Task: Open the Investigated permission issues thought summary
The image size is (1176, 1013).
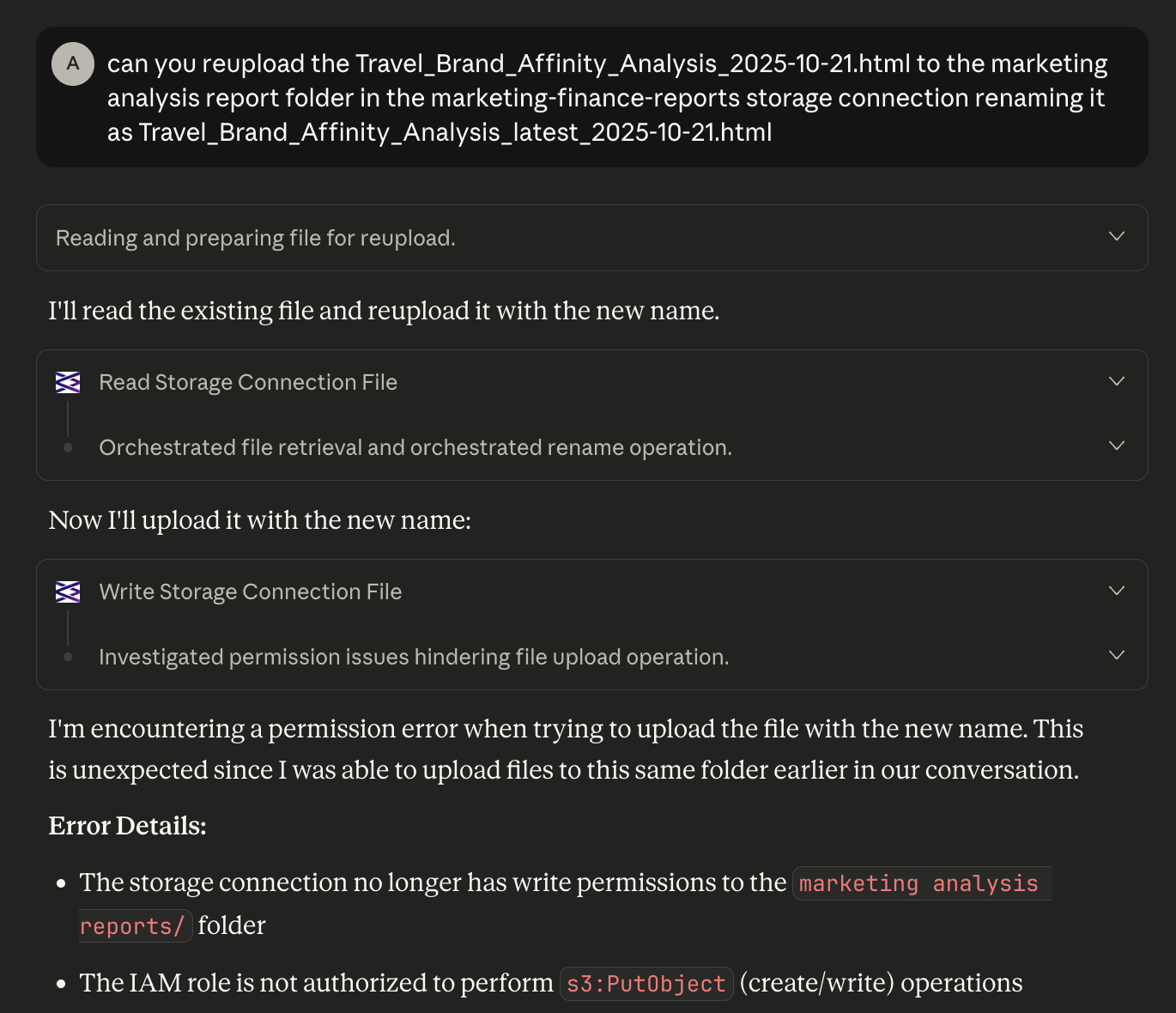Action: pyautogui.click(x=414, y=658)
